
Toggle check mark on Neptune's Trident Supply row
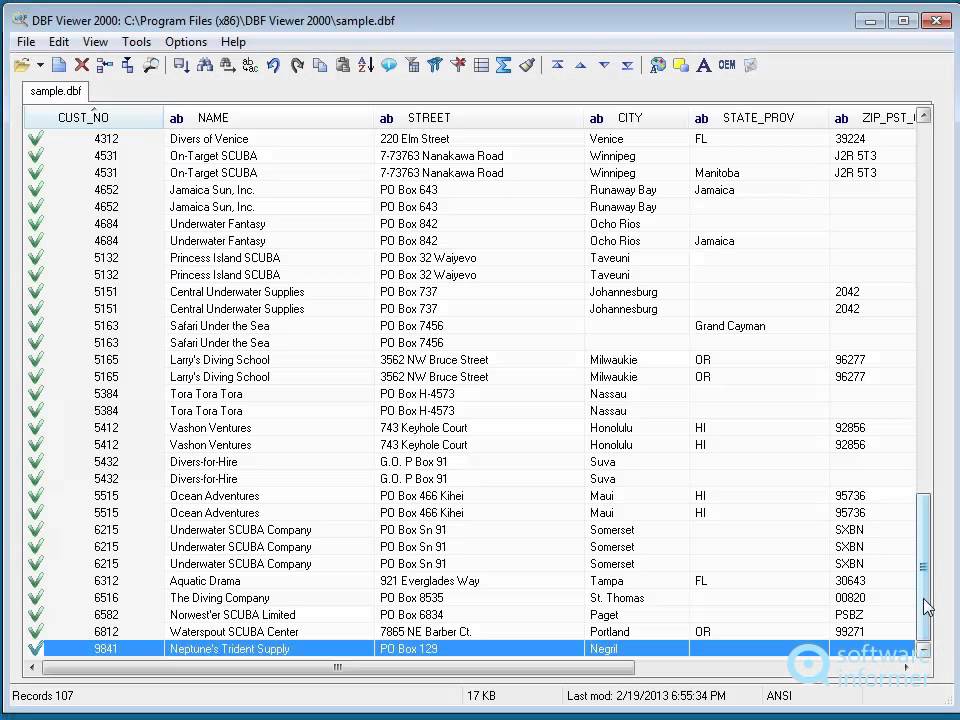click(36, 648)
